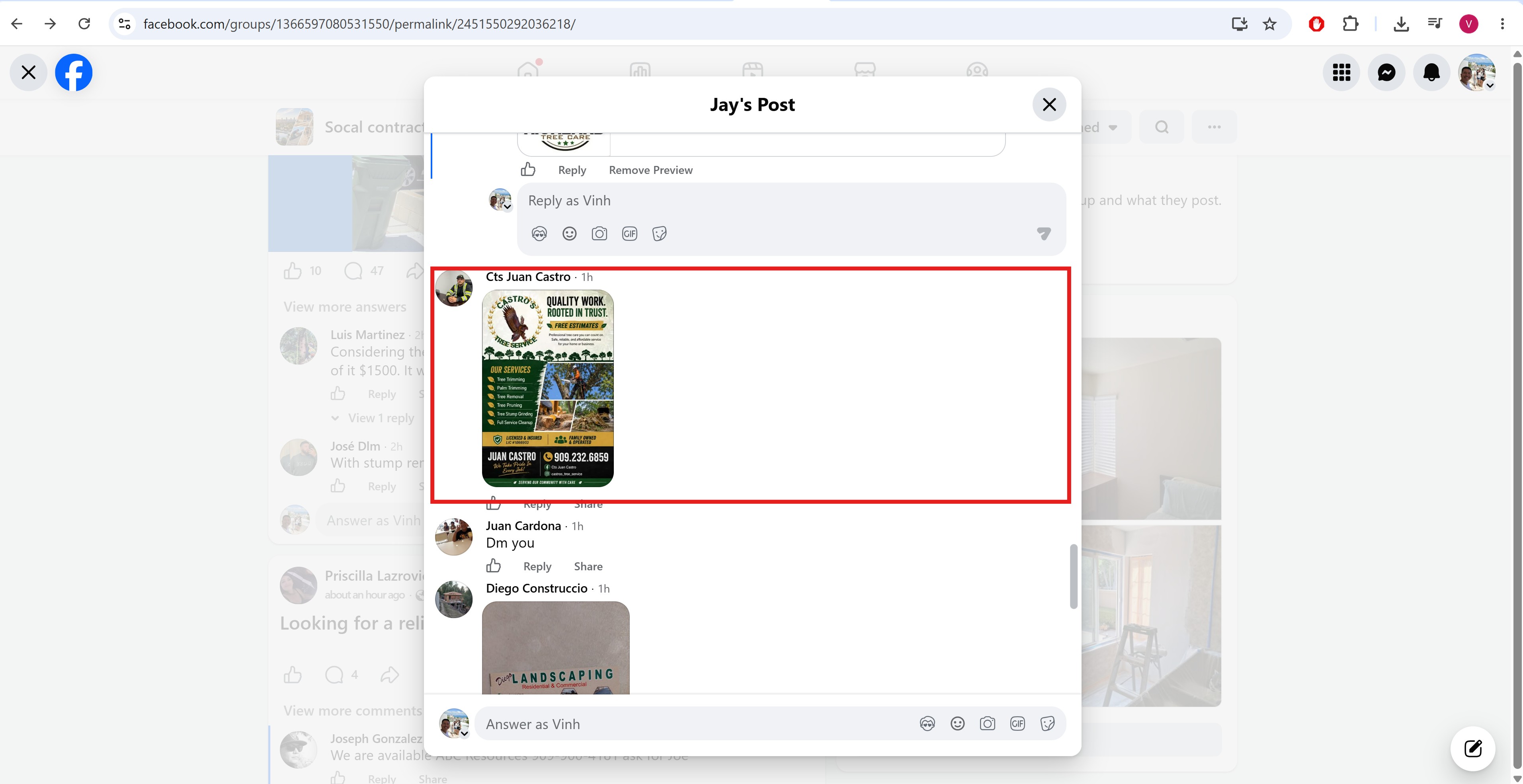Viewport: 1523px width, 784px height.
Task: Reload the Facebook page
Action: pos(84,23)
